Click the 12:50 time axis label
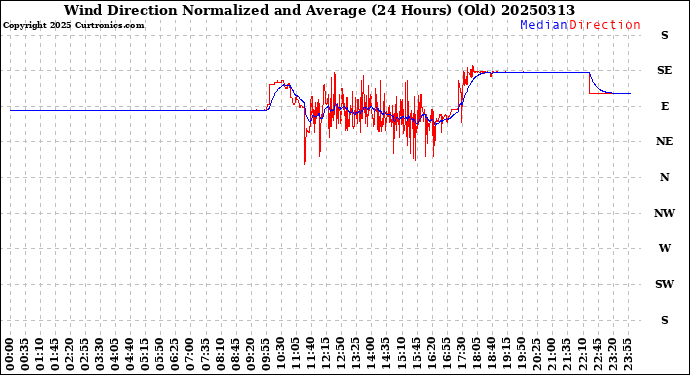 coord(340,354)
